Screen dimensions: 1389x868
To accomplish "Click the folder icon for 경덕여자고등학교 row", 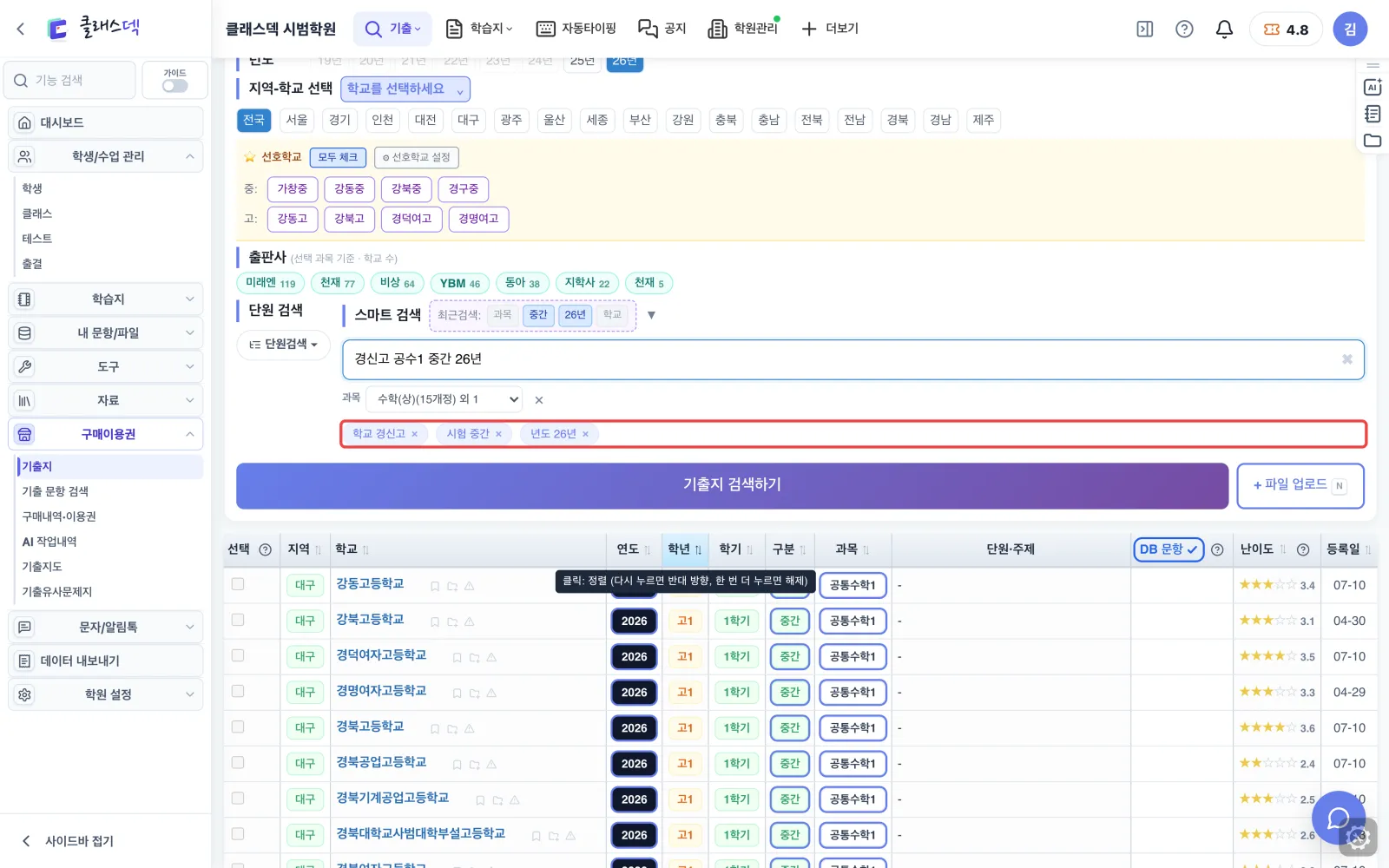I will (474, 657).
